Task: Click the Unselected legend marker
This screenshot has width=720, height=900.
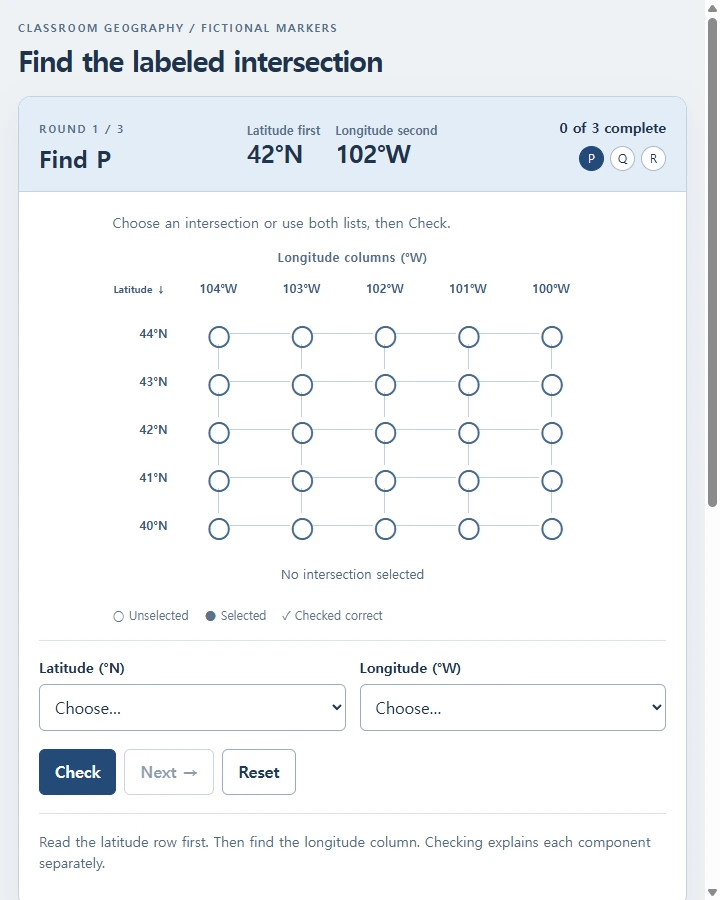Action: click(118, 616)
